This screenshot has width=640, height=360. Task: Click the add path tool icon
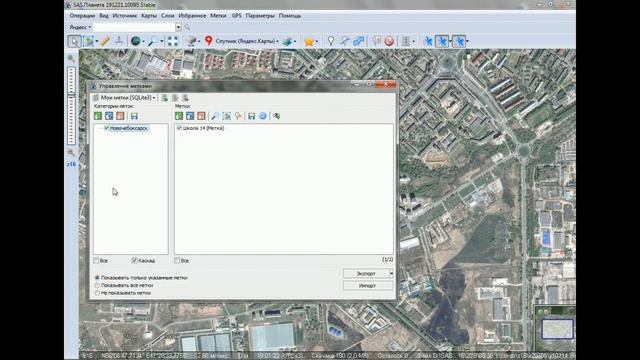(x=344, y=41)
